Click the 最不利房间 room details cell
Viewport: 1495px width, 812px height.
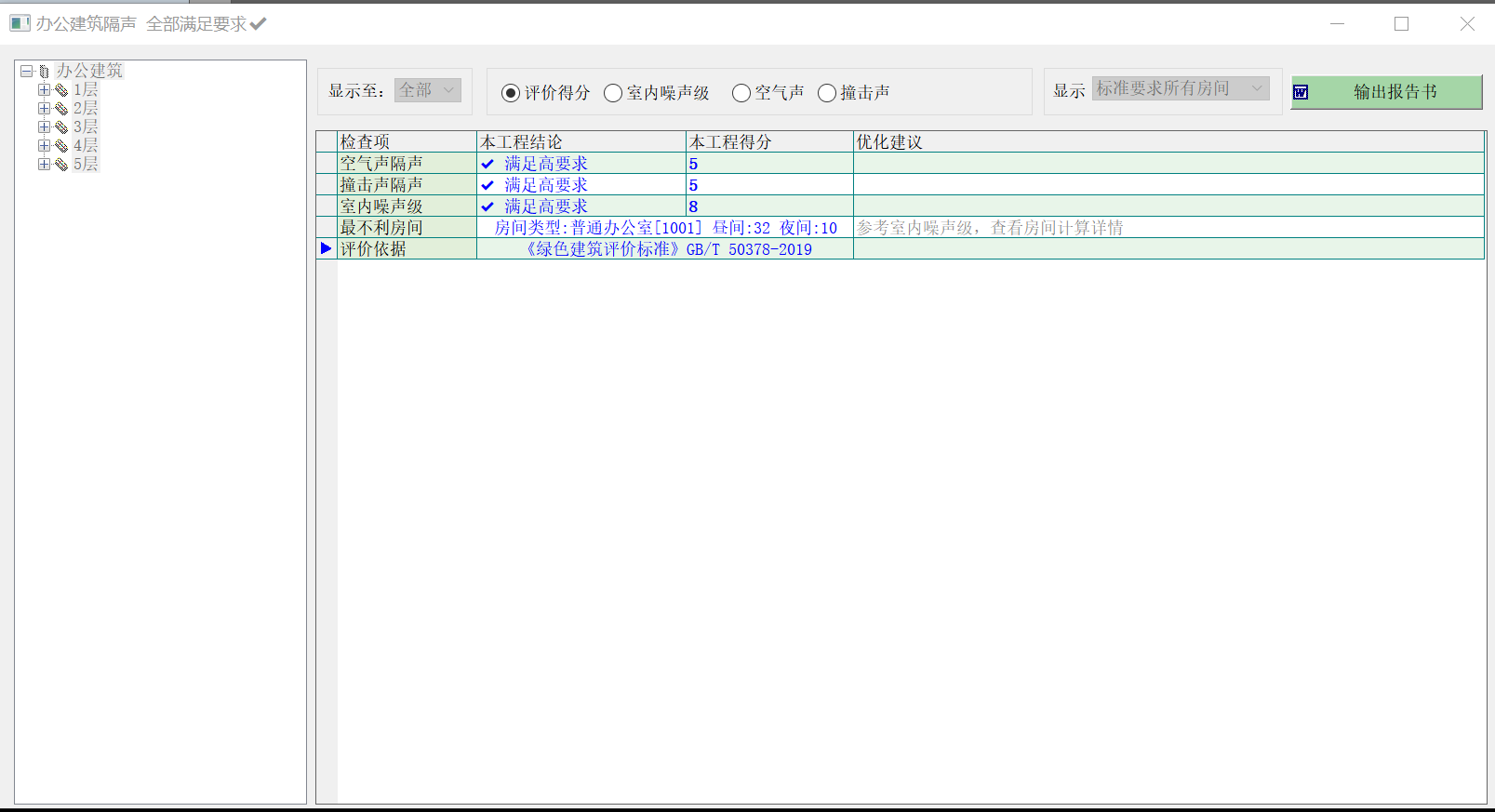664,228
